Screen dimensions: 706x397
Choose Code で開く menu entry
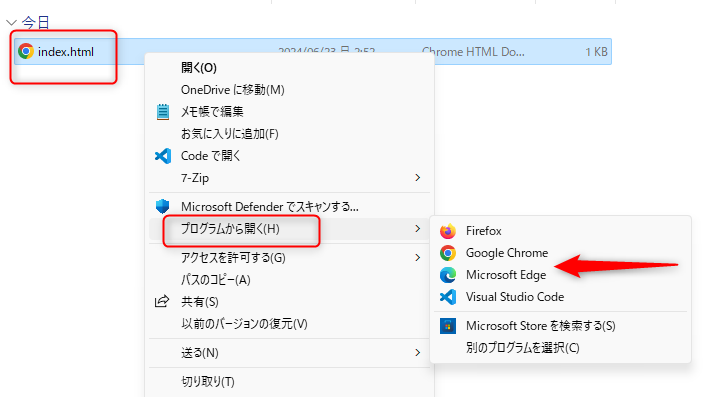pos(289,156)
